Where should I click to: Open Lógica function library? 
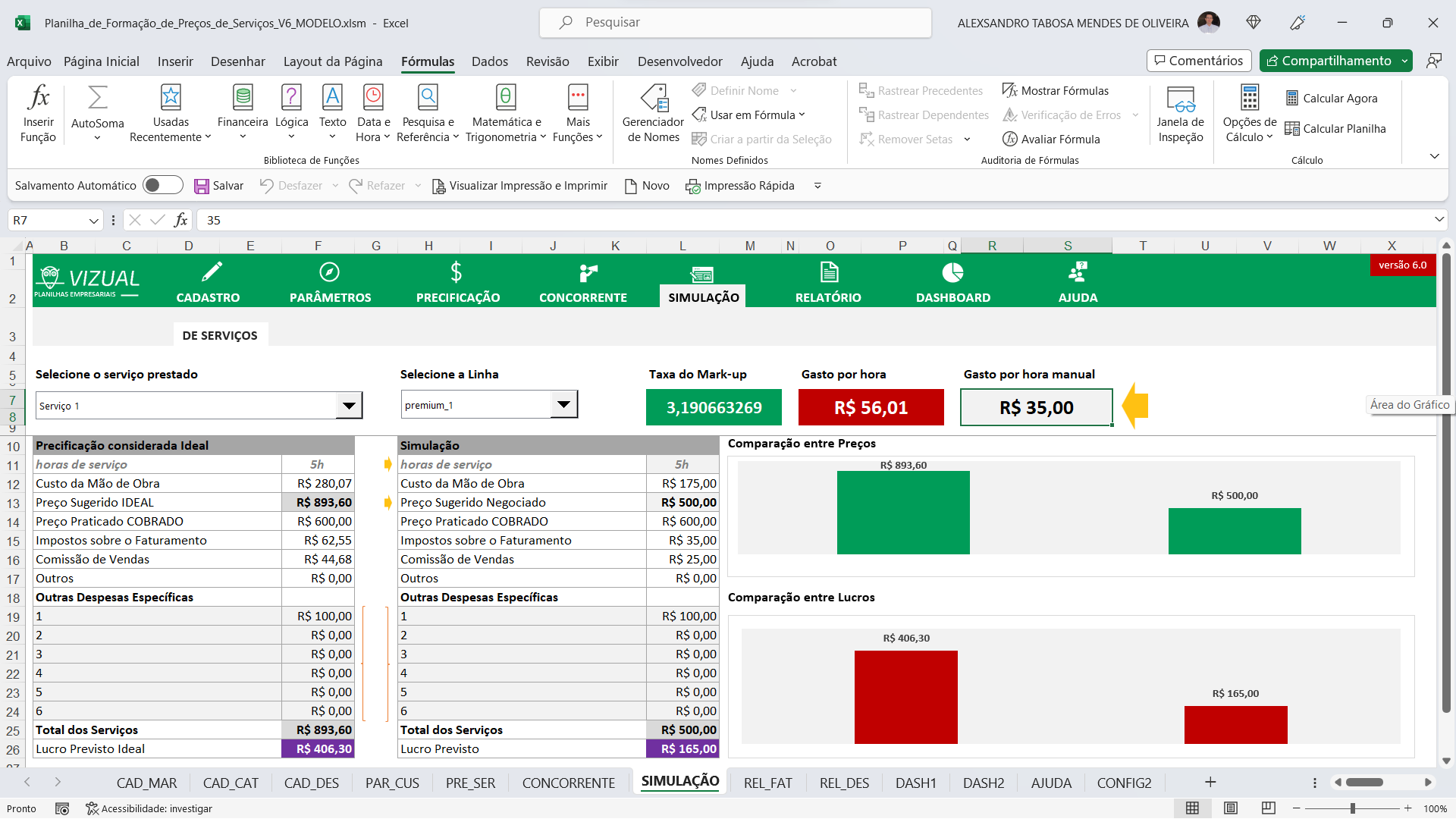click(x=291, y=113)
